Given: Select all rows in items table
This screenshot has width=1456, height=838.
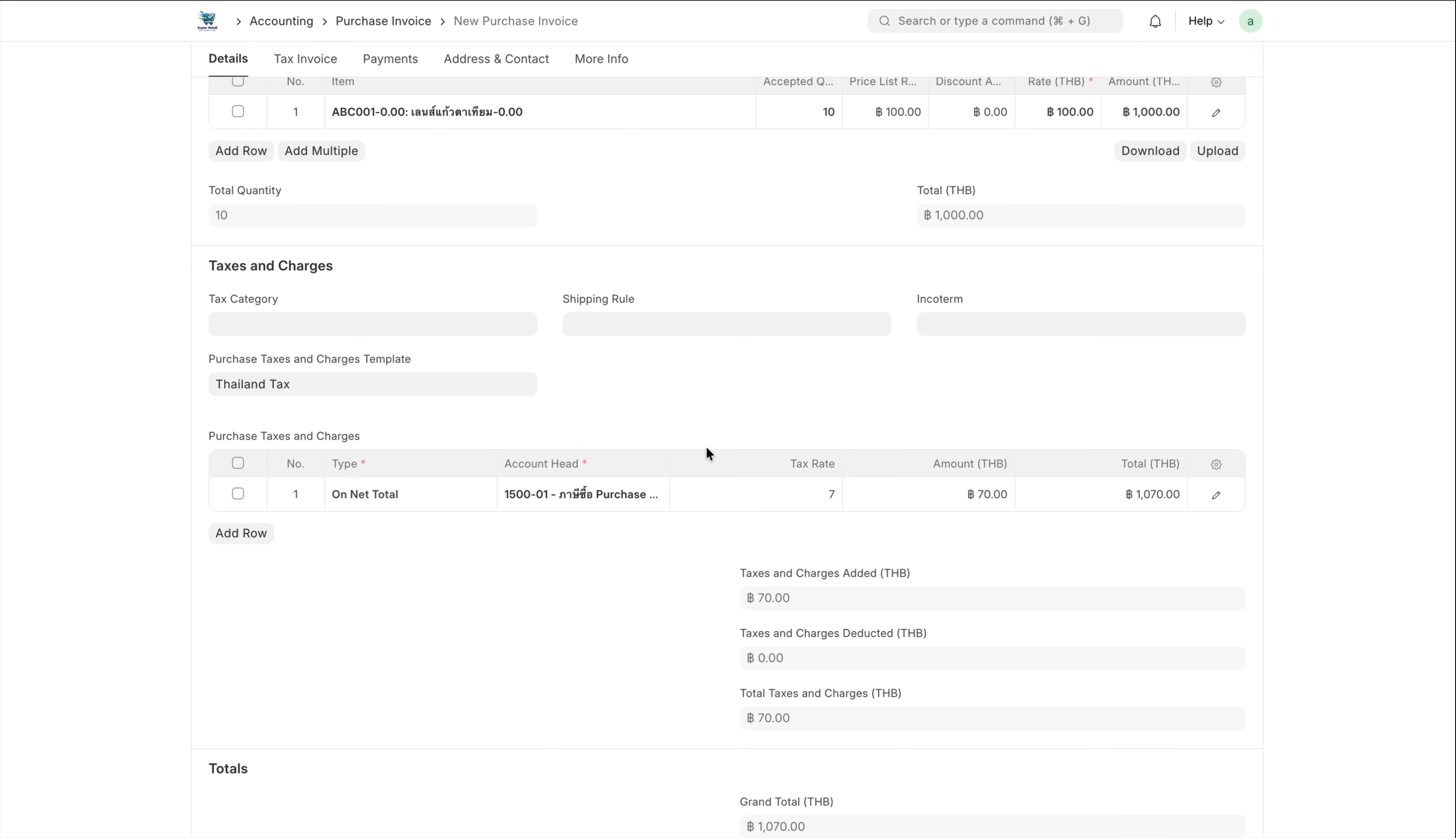Looking at the screenshot, I should pyautogui.click(x=238, y=81).
